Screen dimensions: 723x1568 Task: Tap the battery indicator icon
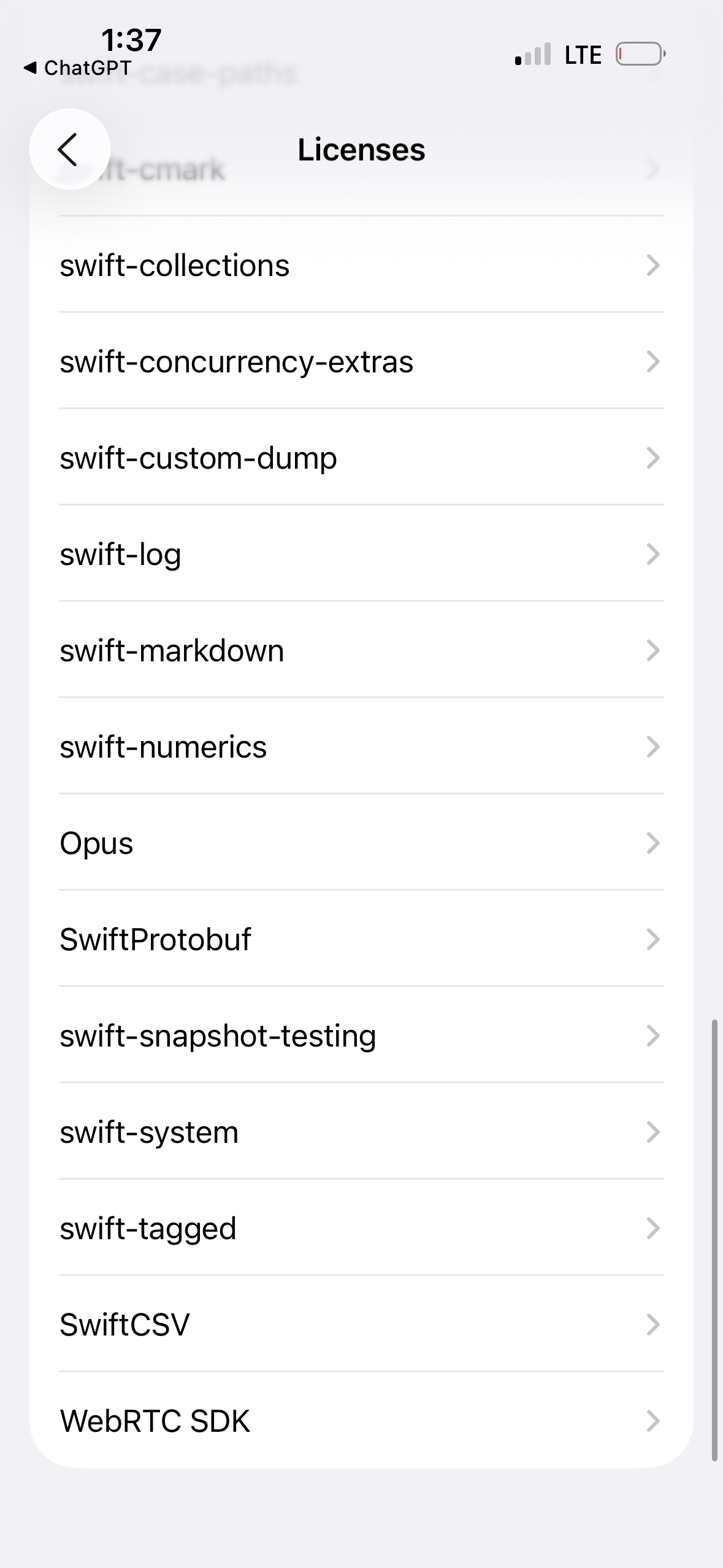pos(640,54)
